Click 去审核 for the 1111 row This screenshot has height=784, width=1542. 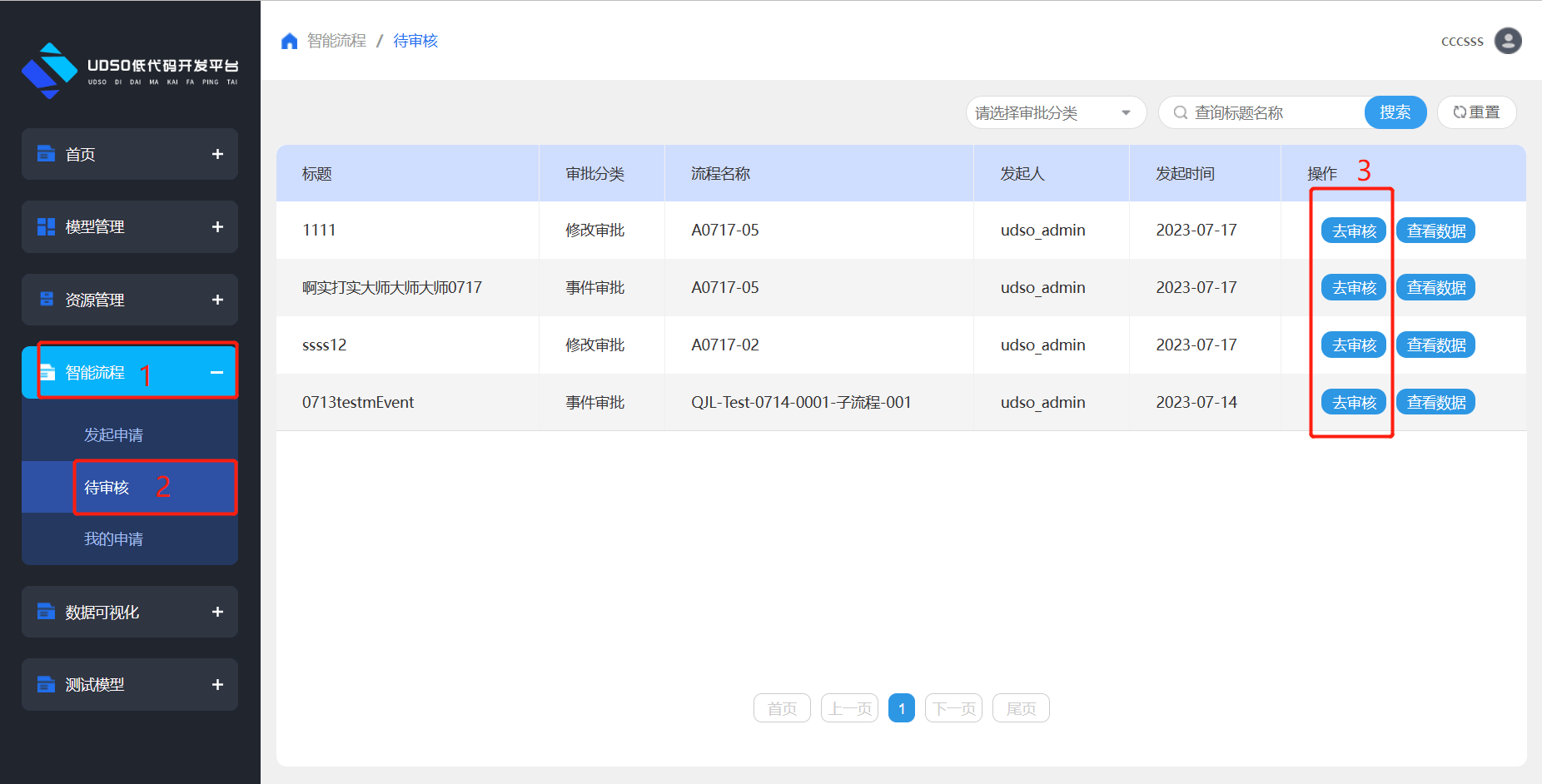1353,231
